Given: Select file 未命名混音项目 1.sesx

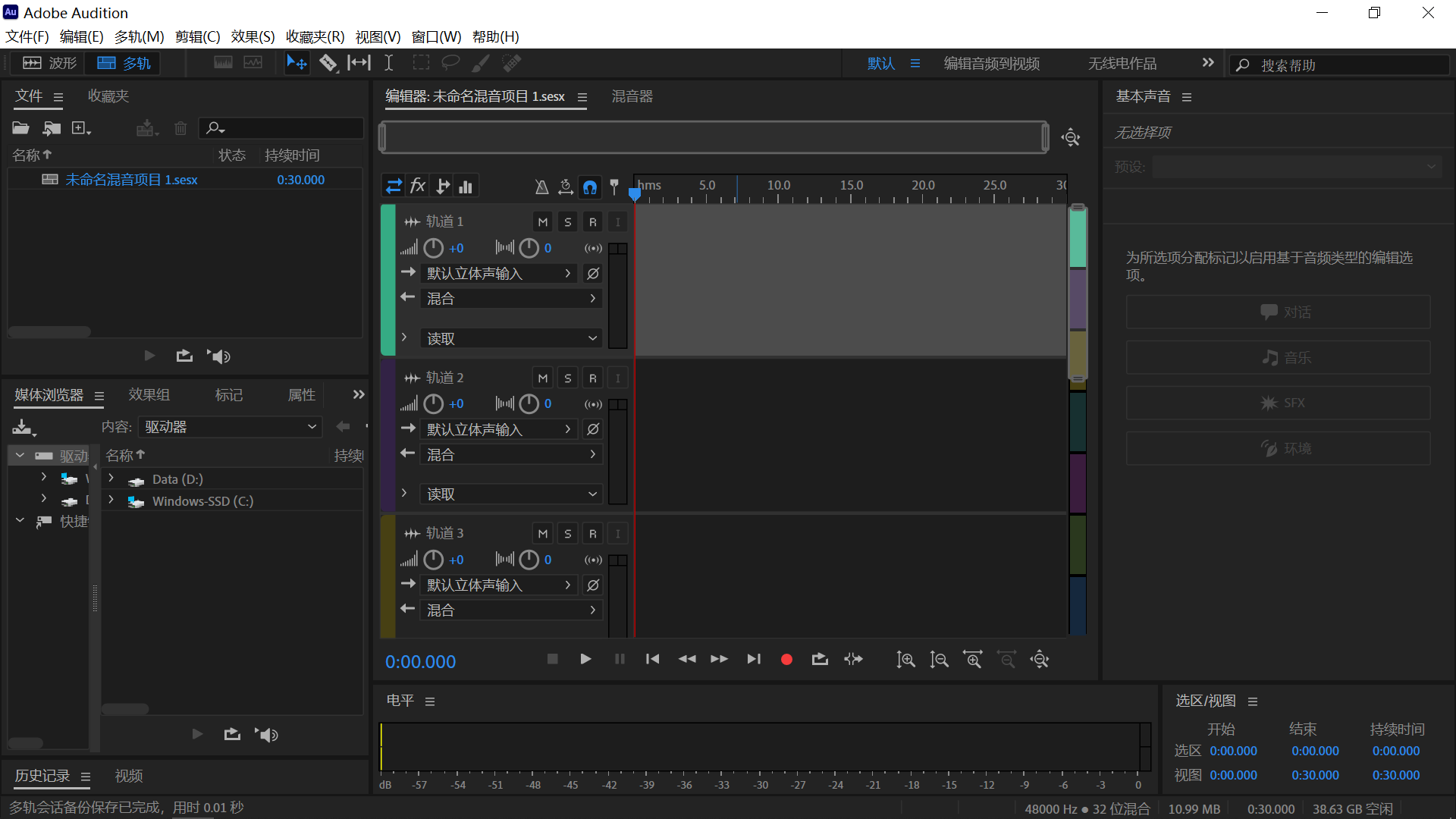Looking at the screenshot, I should point(131,180).
